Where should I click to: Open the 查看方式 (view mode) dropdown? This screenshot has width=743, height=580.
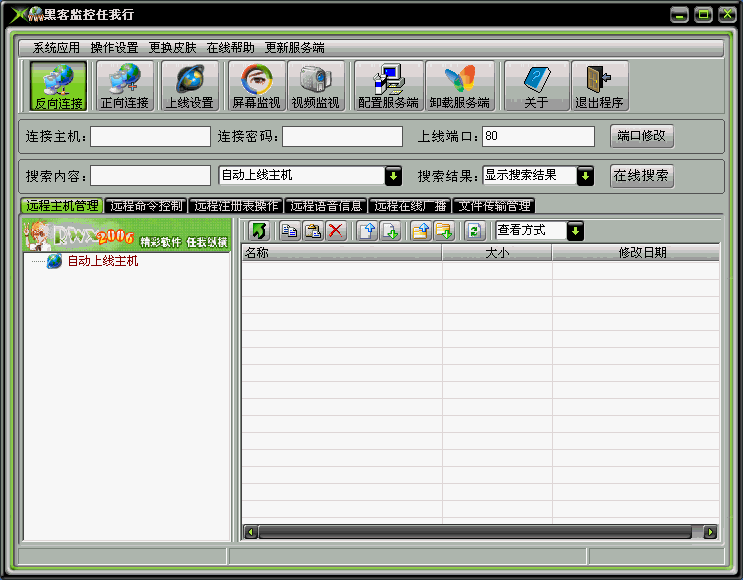point(575,231)
